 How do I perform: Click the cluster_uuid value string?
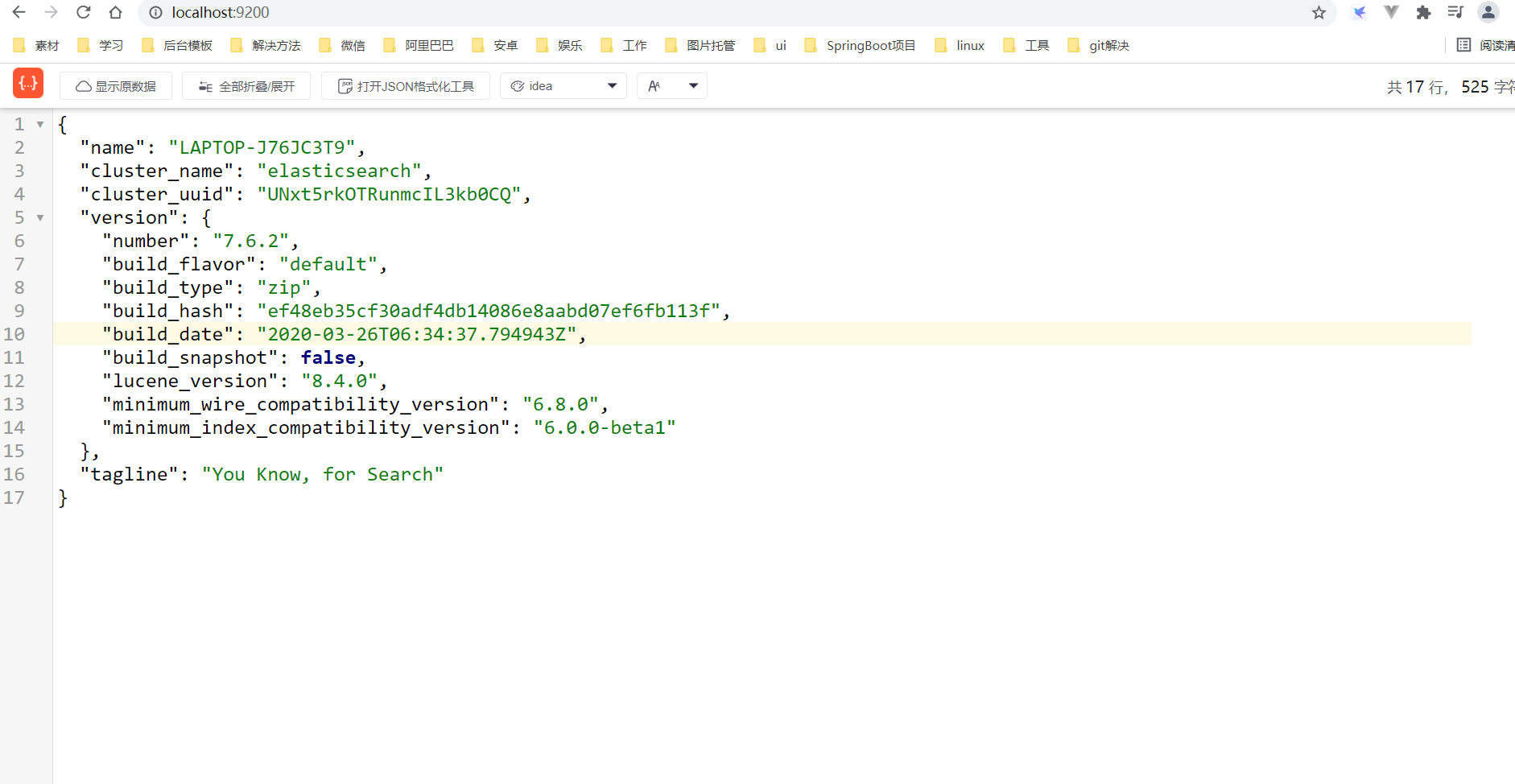coord(389,195)
